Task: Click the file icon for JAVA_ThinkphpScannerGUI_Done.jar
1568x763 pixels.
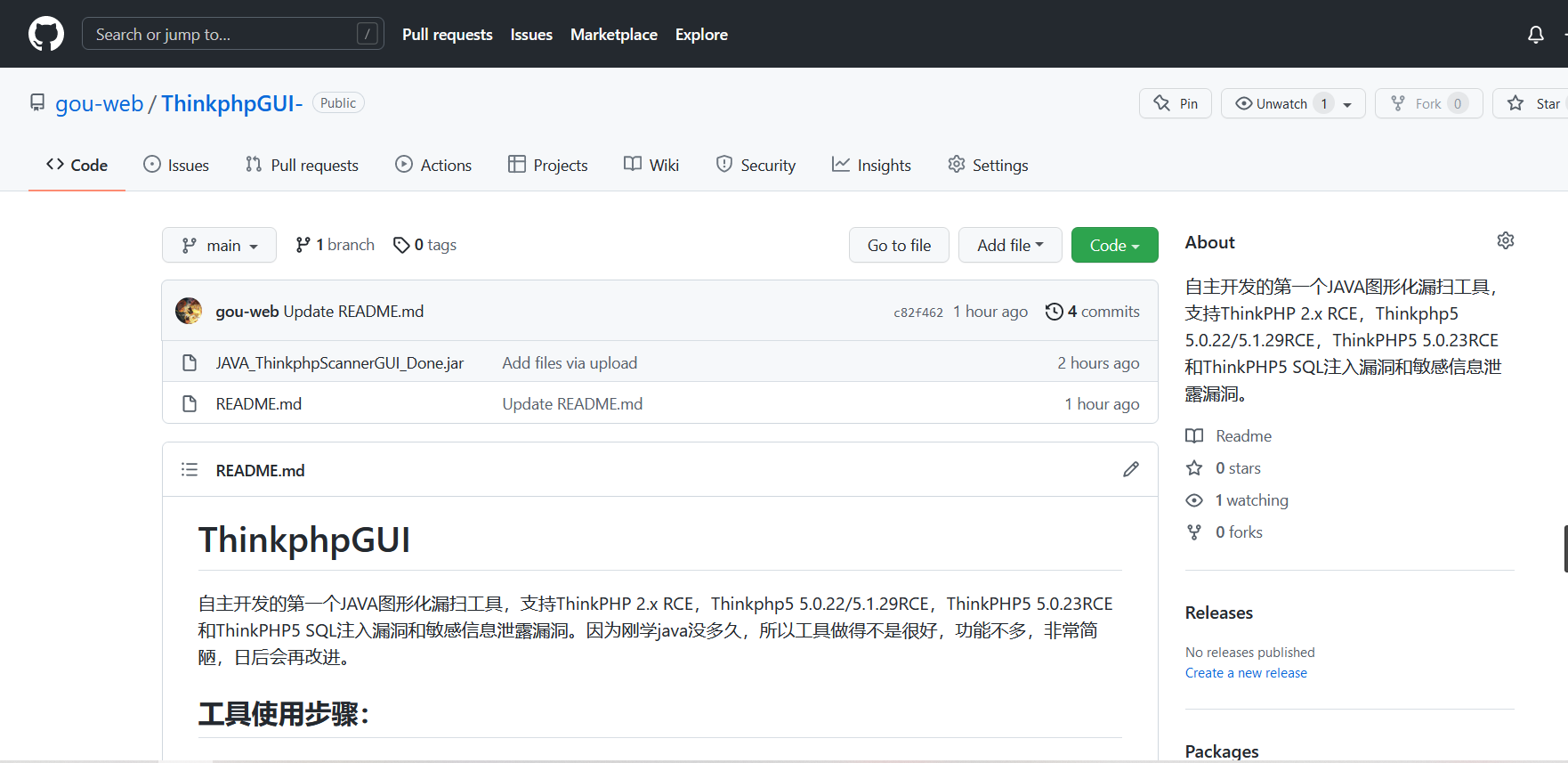Action: pos(190,362)
